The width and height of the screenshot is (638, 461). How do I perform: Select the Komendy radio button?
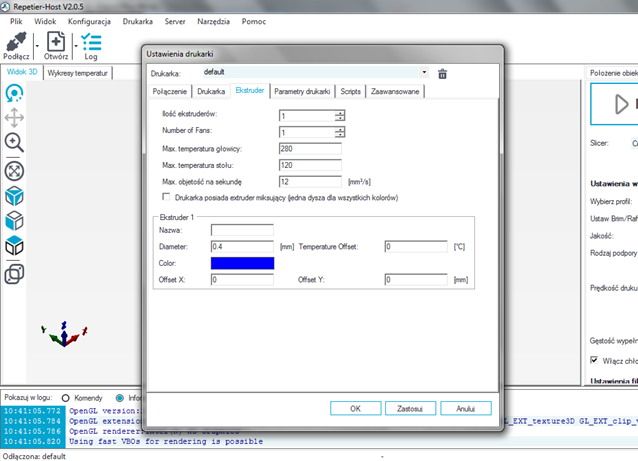[x=66, y=398]
